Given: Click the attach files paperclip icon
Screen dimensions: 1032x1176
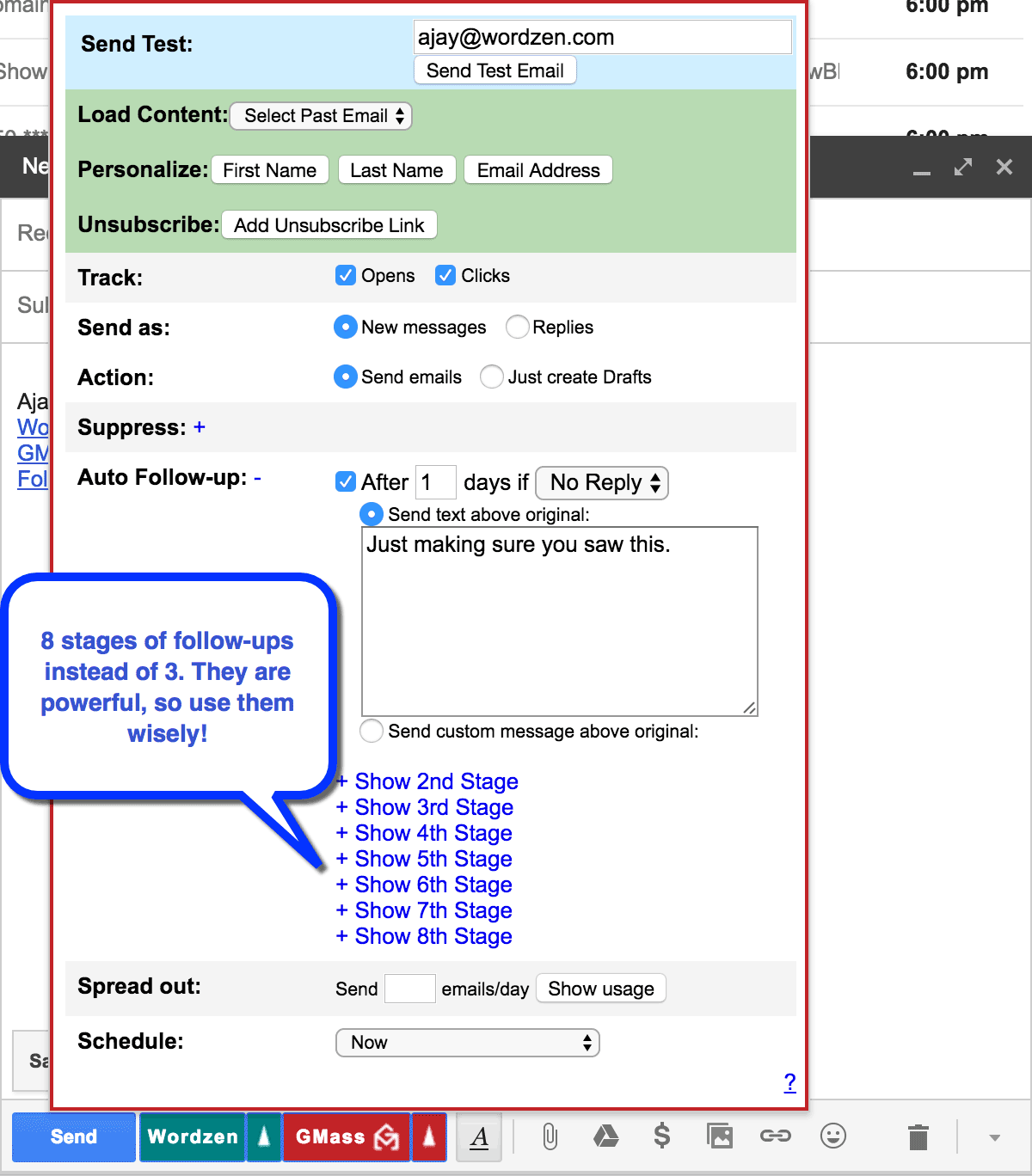Looking at the screenshot, I should (x=550, y=1136).
